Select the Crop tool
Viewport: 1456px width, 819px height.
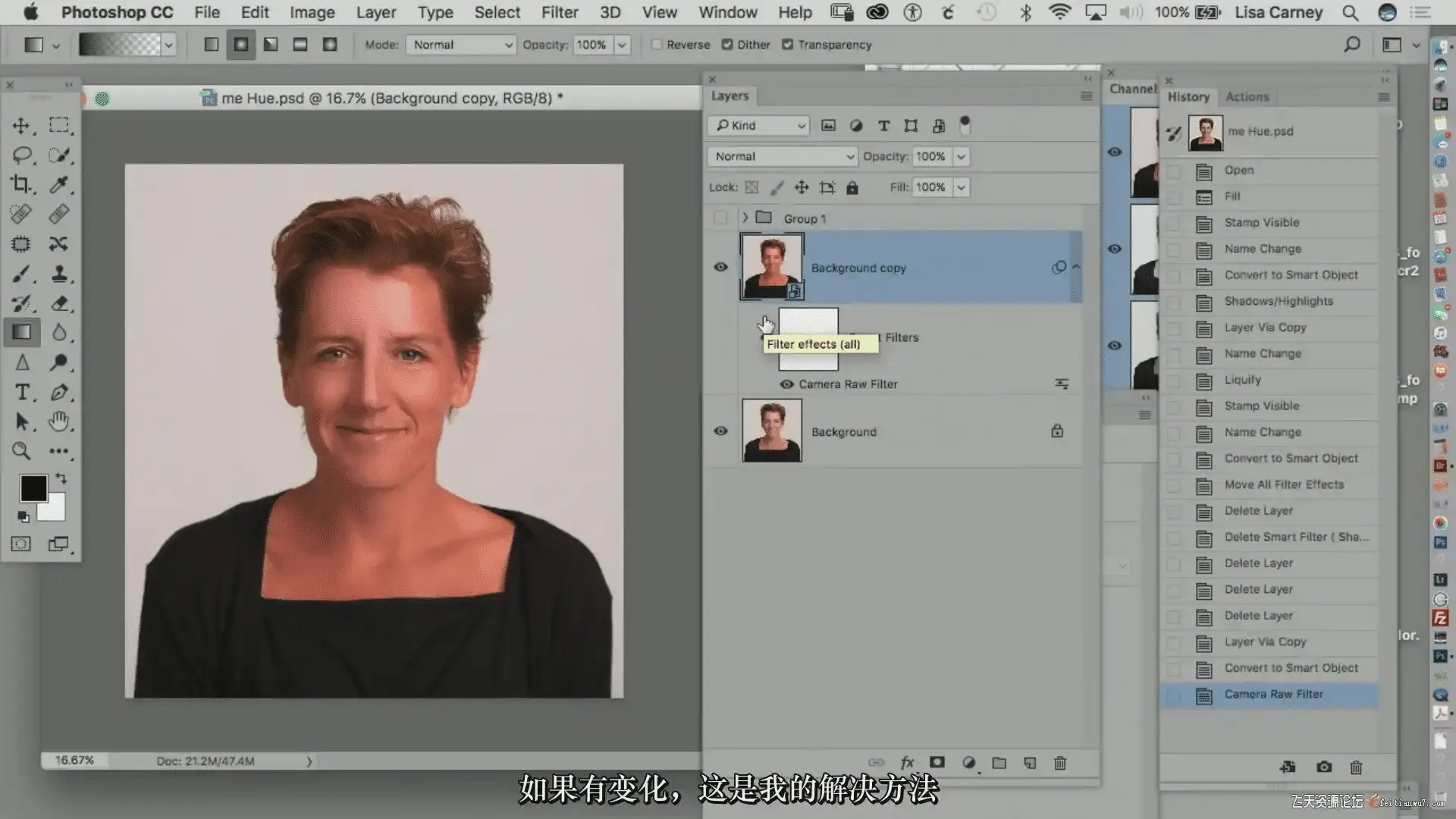(21, 184)
